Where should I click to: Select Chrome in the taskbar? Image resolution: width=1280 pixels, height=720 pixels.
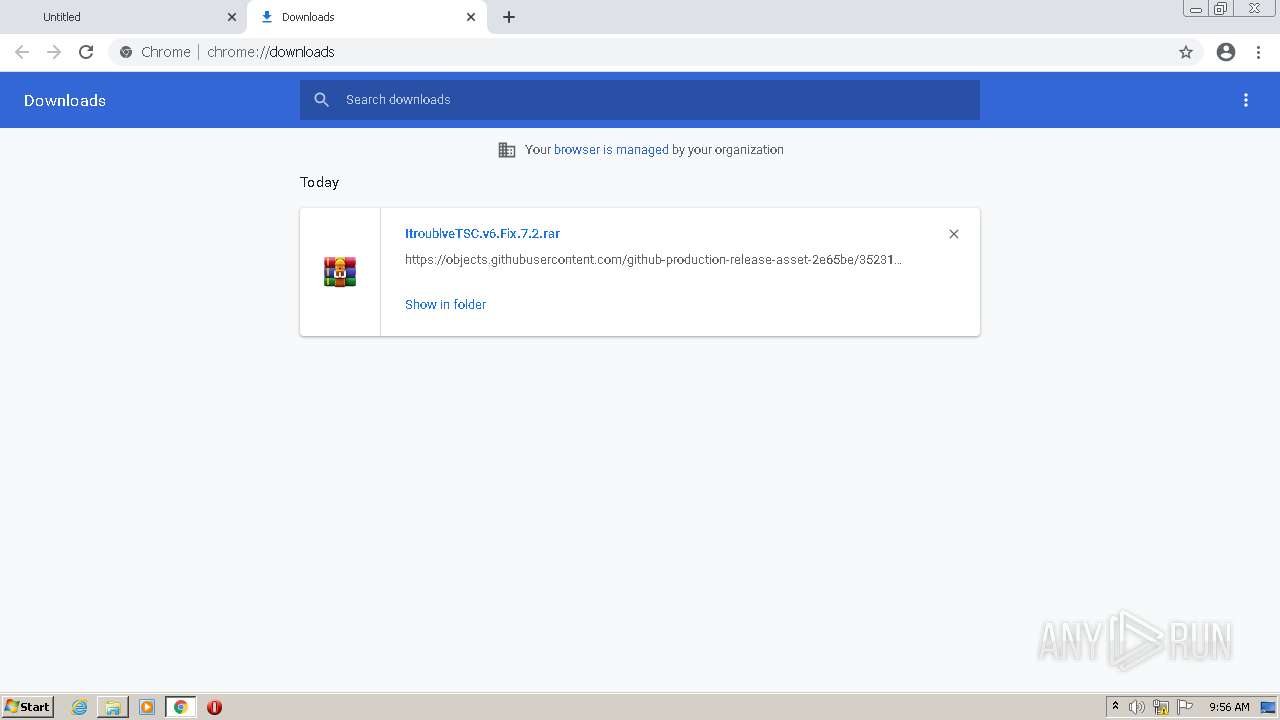point(180,707)
